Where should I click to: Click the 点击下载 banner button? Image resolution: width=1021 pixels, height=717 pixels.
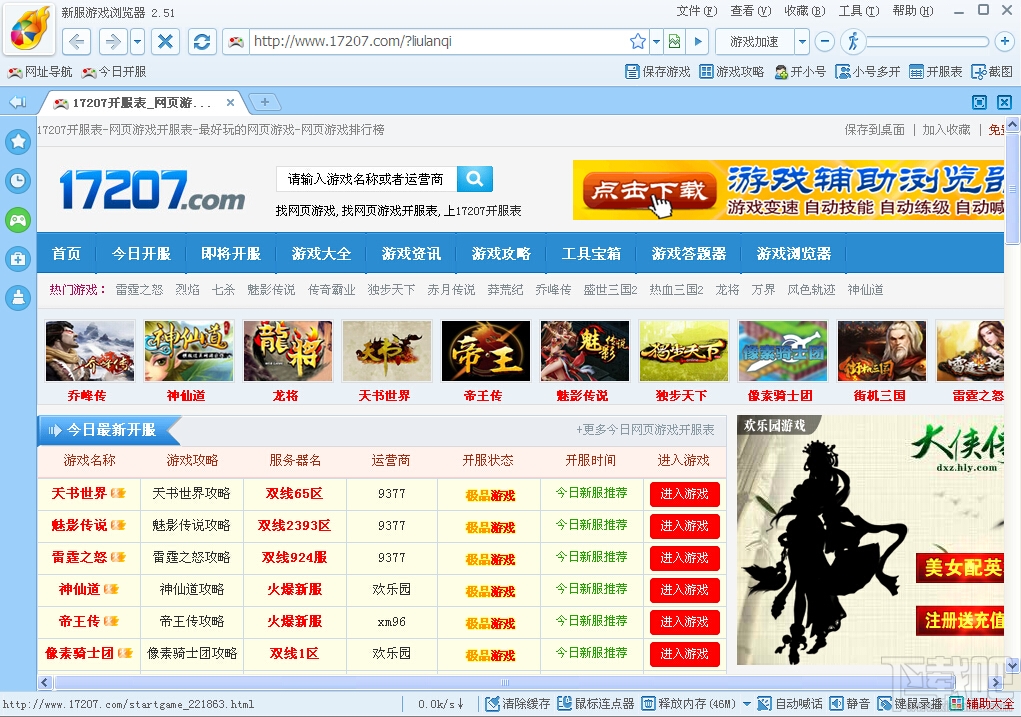click(x=649, y=190)
